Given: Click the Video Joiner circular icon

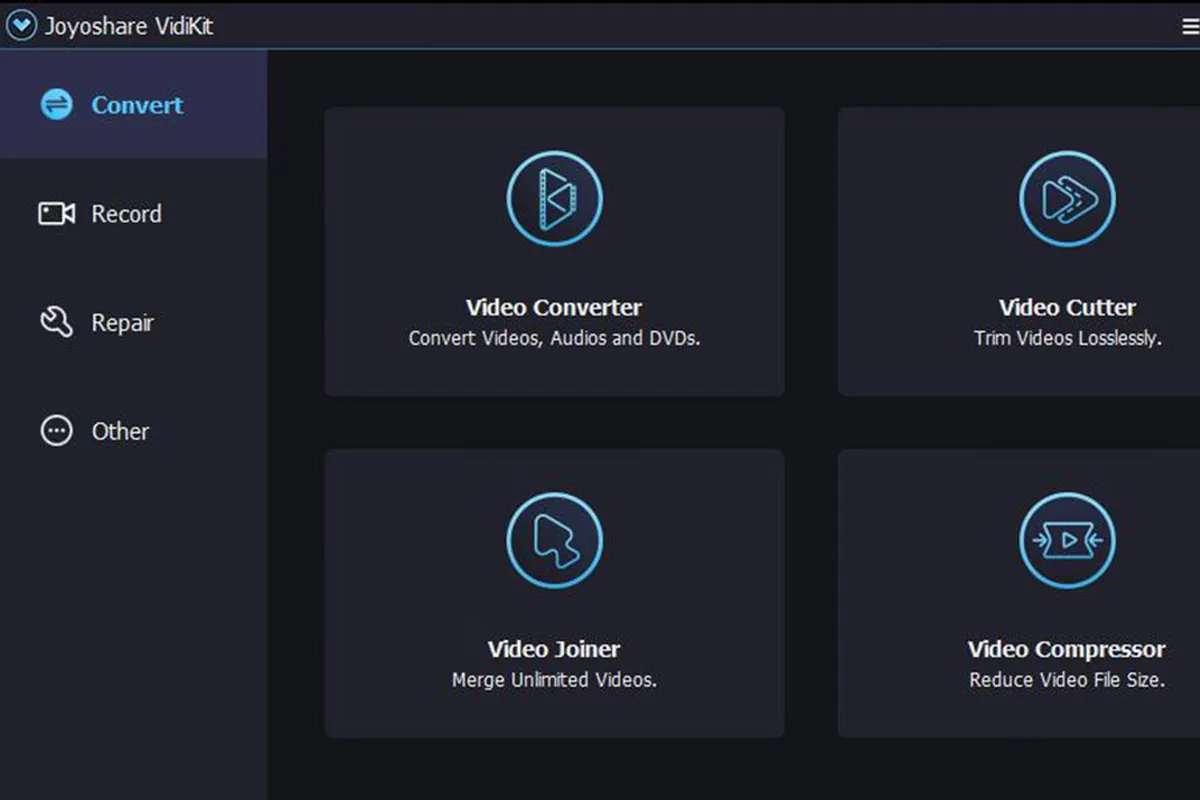Looking at the screenshot, I should tap(554, 540).
